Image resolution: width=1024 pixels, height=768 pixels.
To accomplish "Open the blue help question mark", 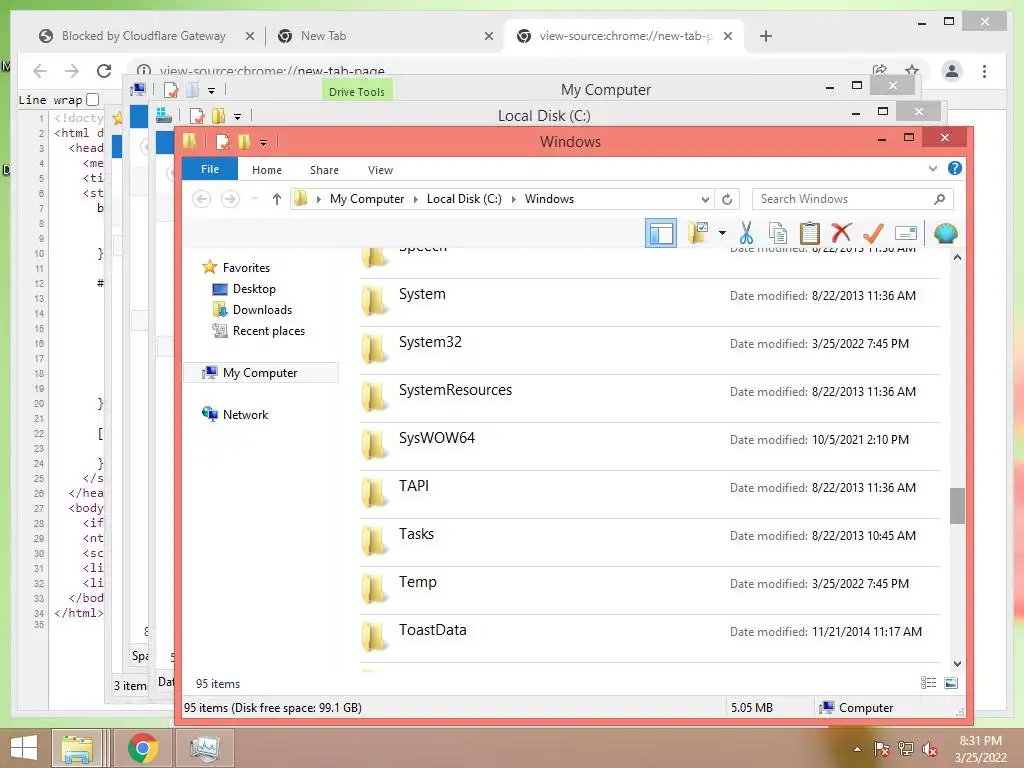I will tap(954, 168).
